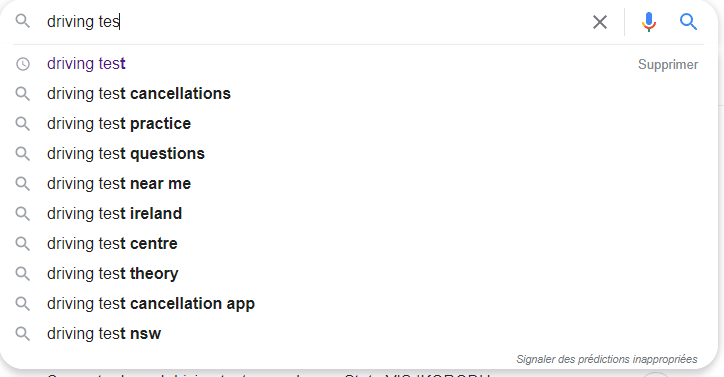
Task: Choose suggestion "driving test cancellations"
Action: point(358,93)
